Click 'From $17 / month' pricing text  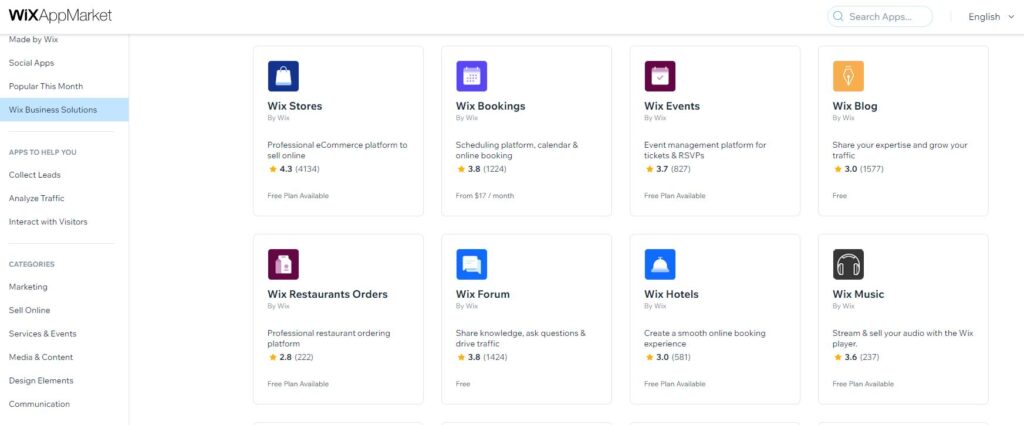485,196
